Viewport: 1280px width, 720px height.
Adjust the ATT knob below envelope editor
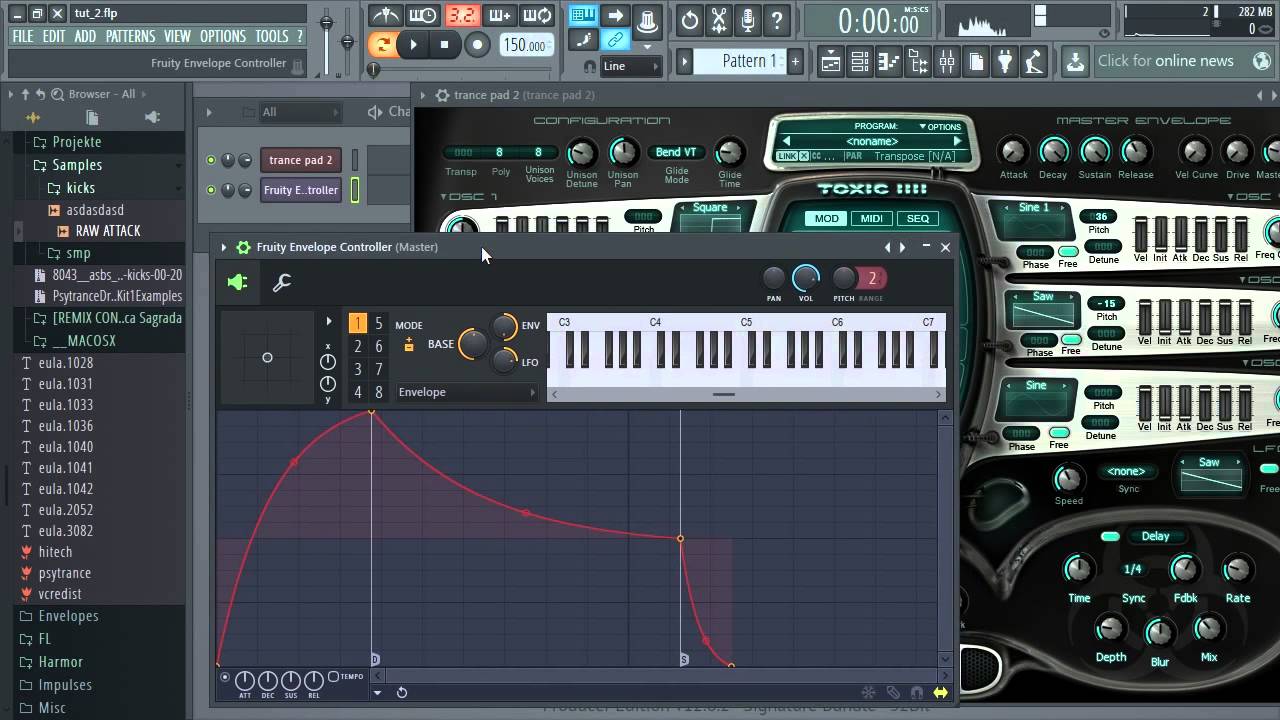(245, 681)
